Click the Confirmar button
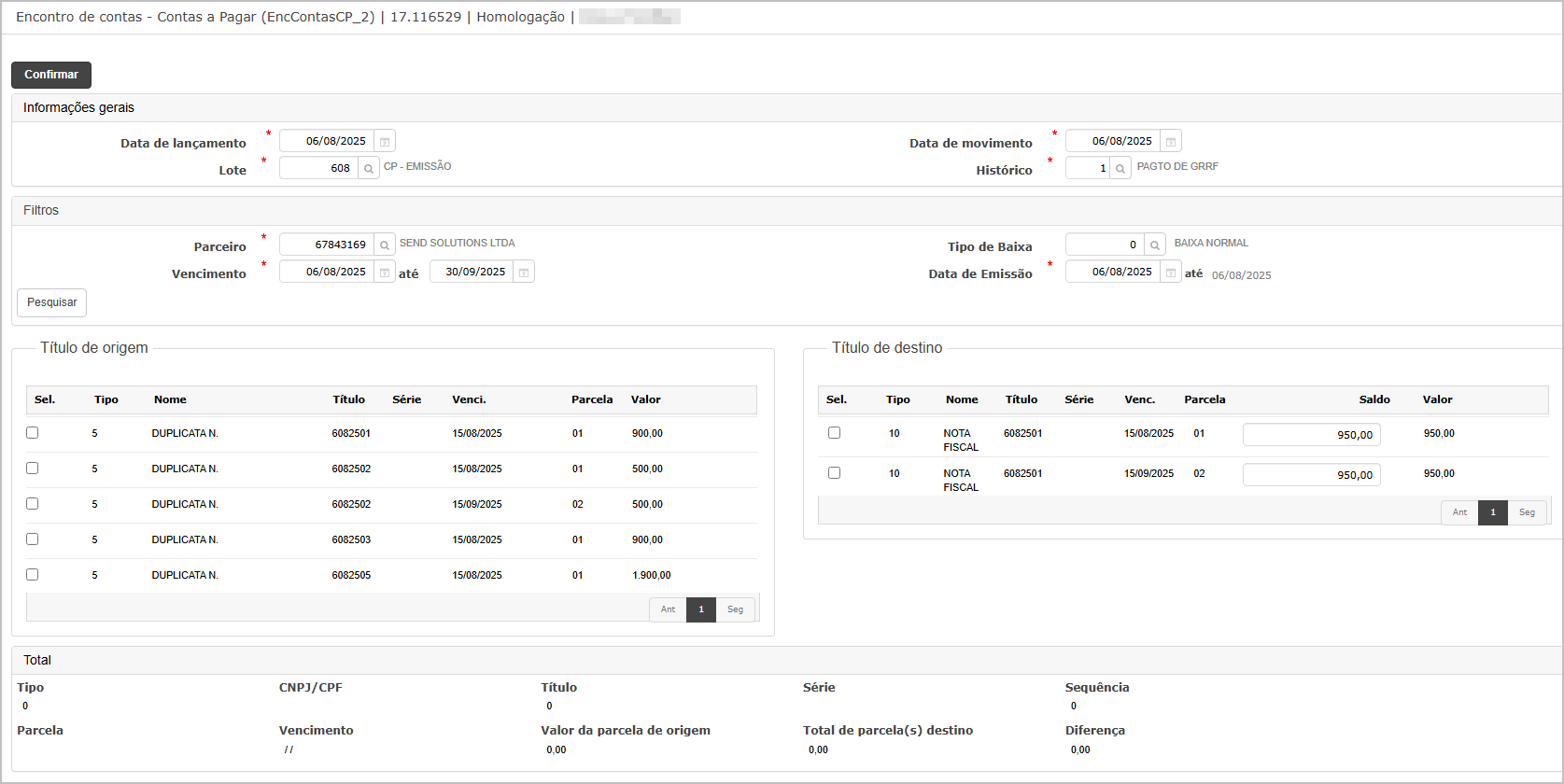 pyautogui.click(x=51, y=75)
